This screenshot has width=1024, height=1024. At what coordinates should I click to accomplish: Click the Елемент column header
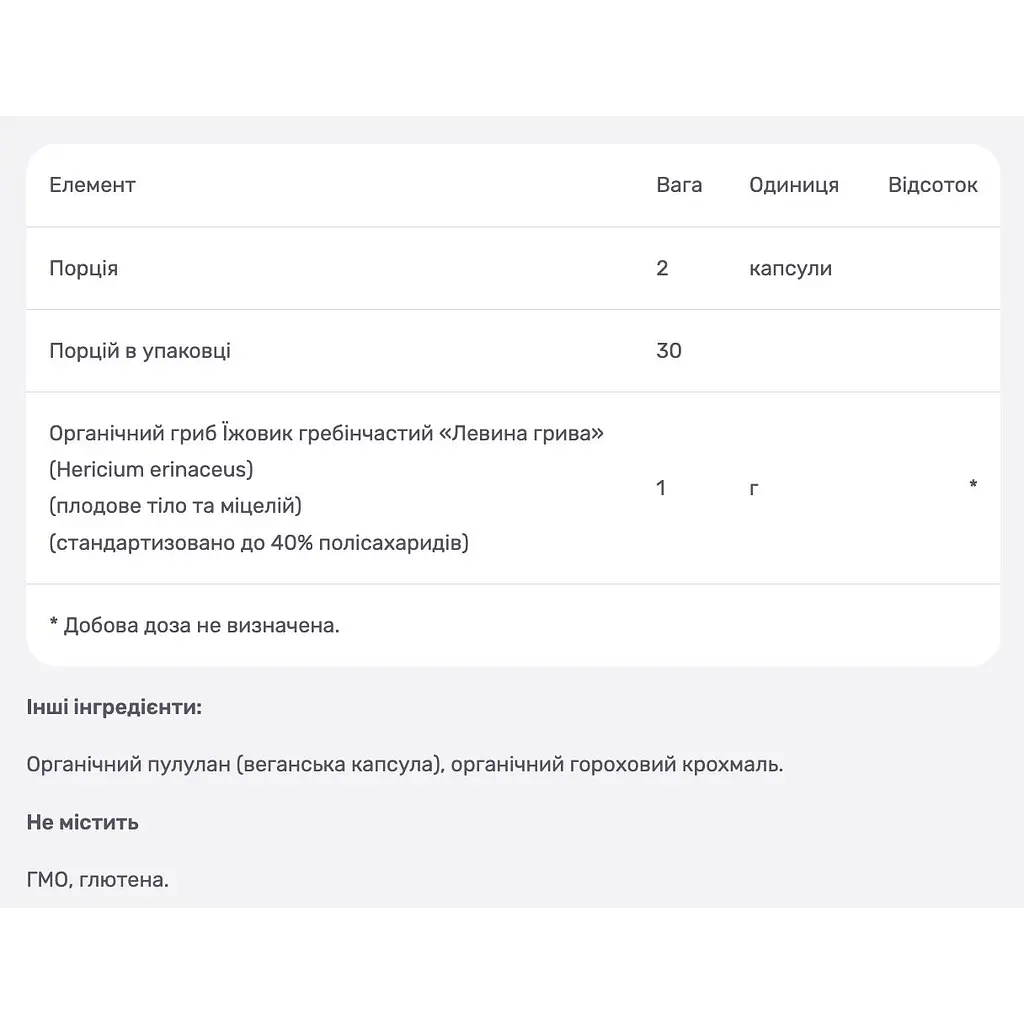(92, 185)
